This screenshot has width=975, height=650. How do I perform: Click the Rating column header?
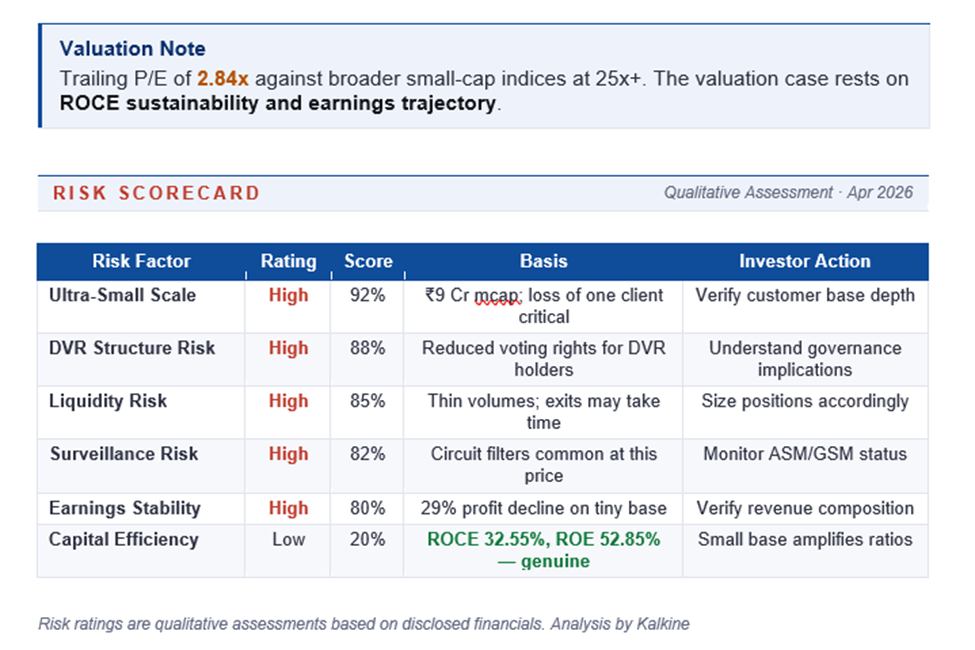point(288,262)
